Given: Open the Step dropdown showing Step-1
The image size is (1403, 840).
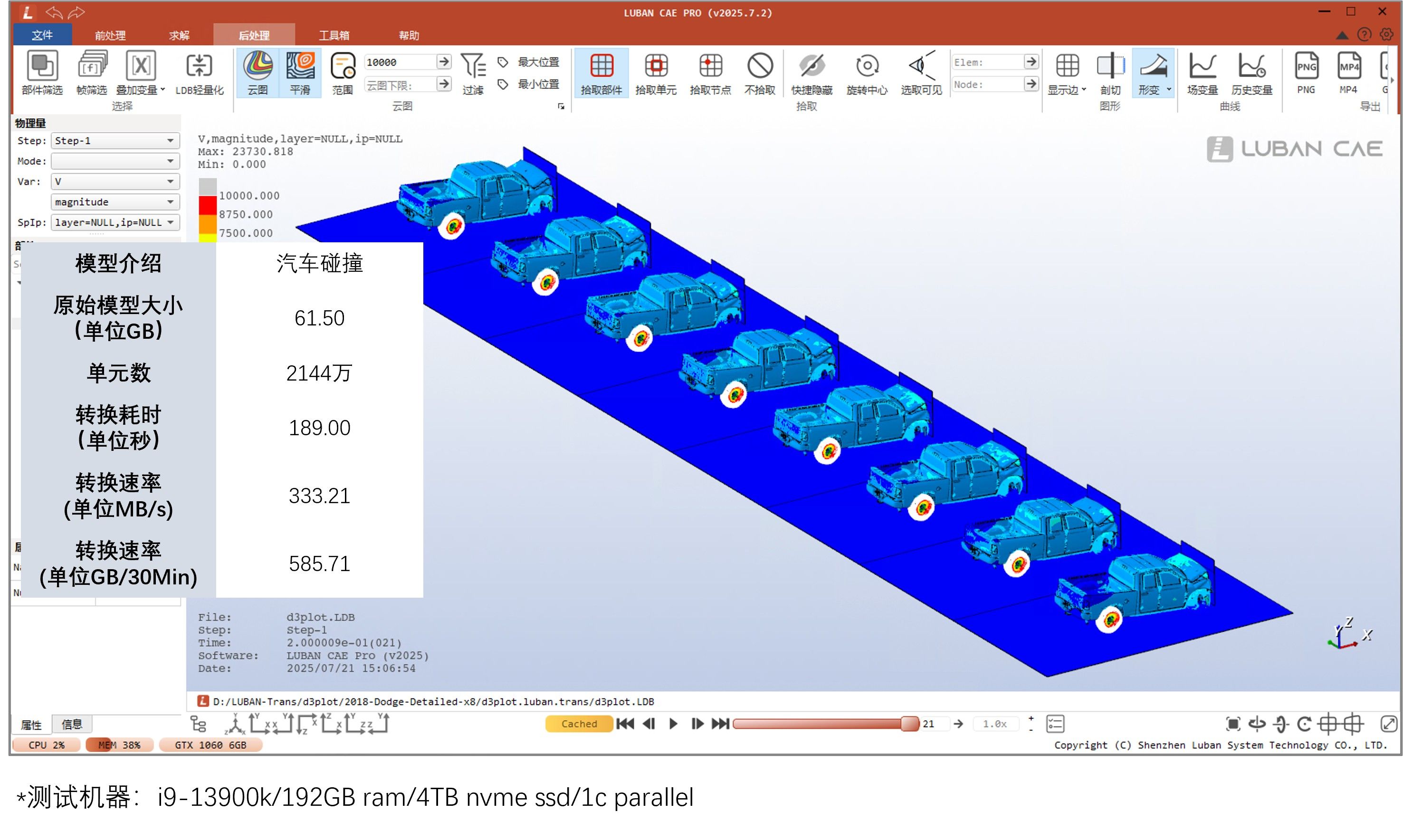Looking at the screenshot, I should pos(115,140).
